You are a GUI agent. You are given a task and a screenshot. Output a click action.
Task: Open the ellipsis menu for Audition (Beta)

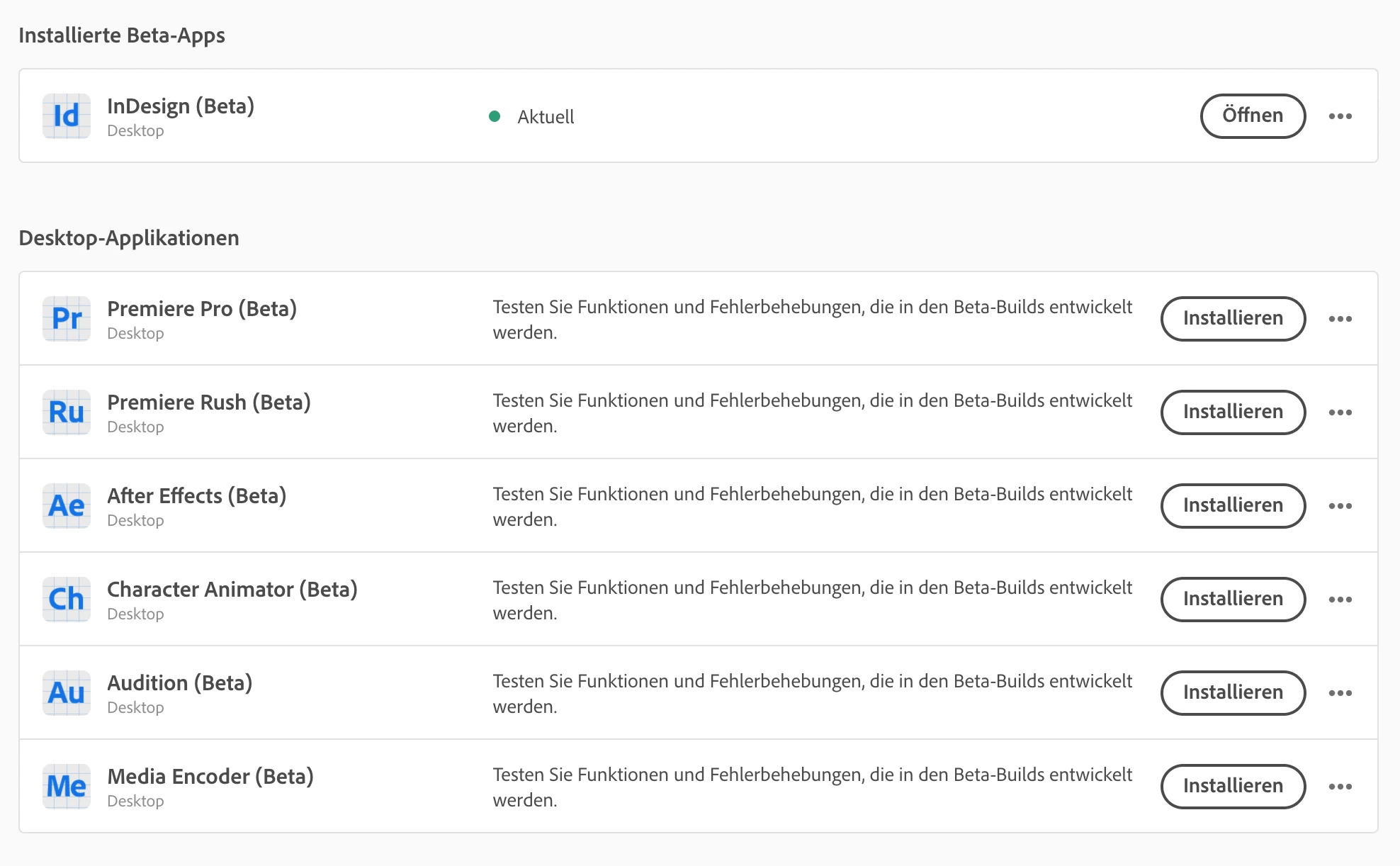[1340, 693]
